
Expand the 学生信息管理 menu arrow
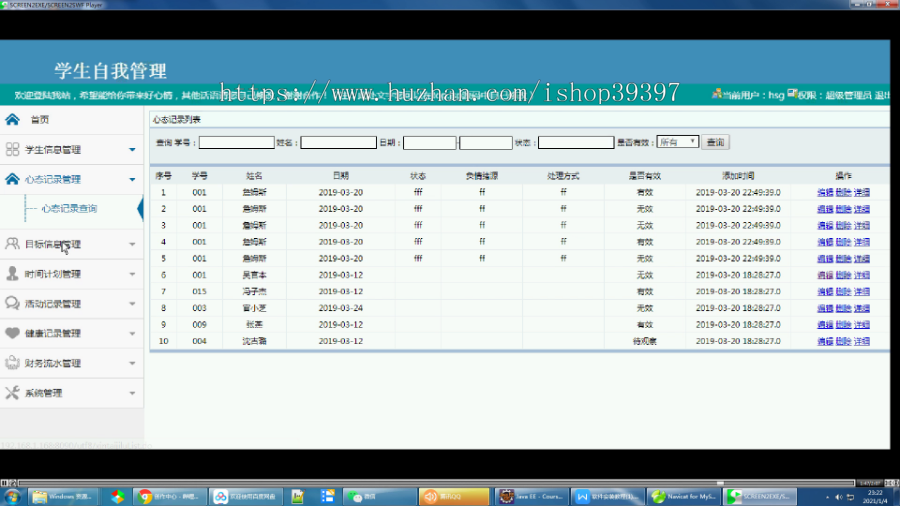[132, 150]
